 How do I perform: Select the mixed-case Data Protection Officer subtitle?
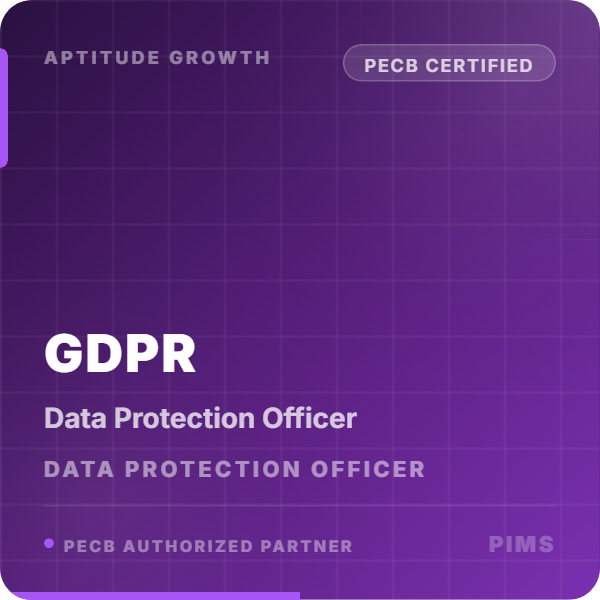(x=200, y=418)
